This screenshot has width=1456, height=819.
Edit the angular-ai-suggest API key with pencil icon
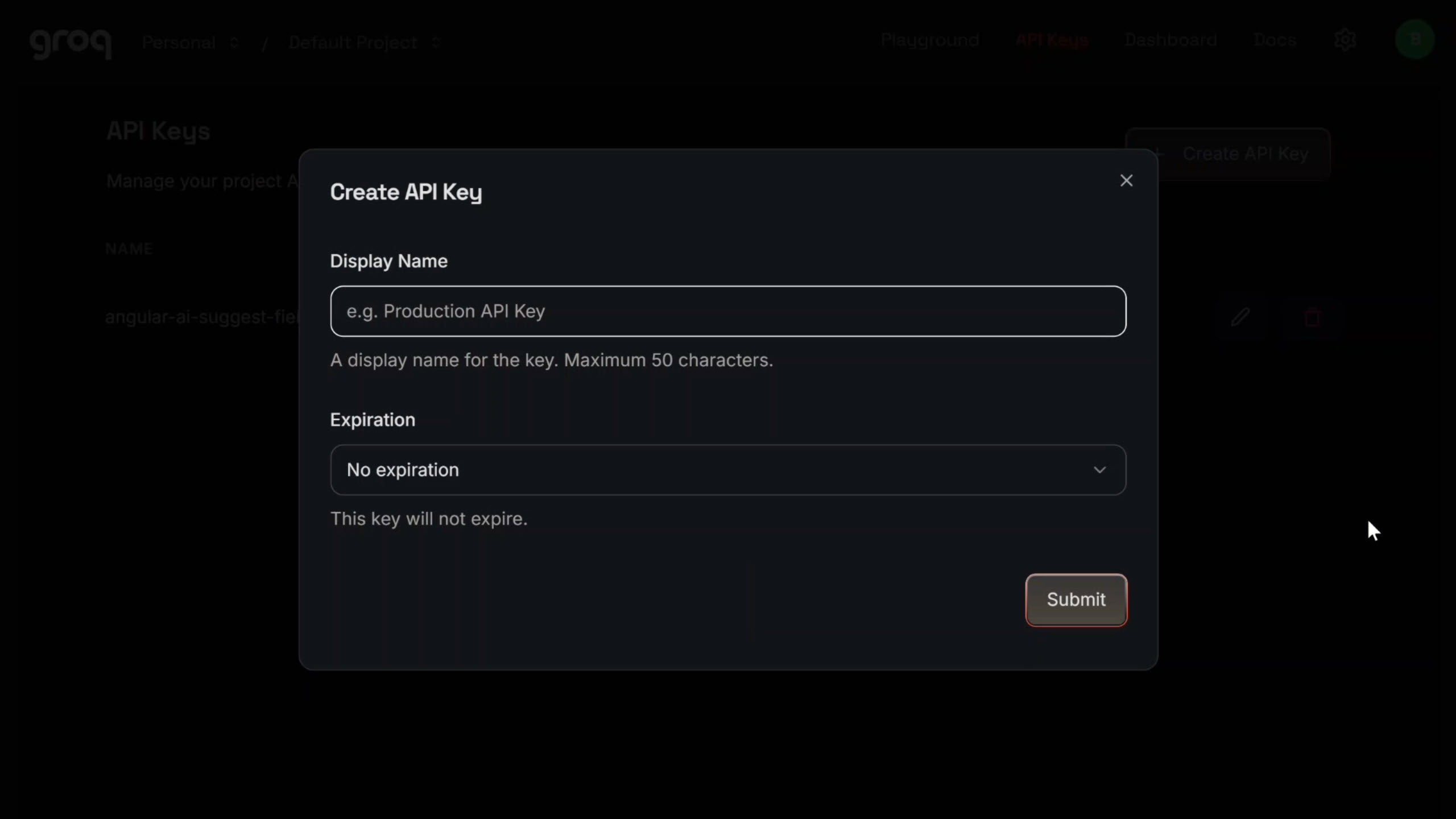1240,317
